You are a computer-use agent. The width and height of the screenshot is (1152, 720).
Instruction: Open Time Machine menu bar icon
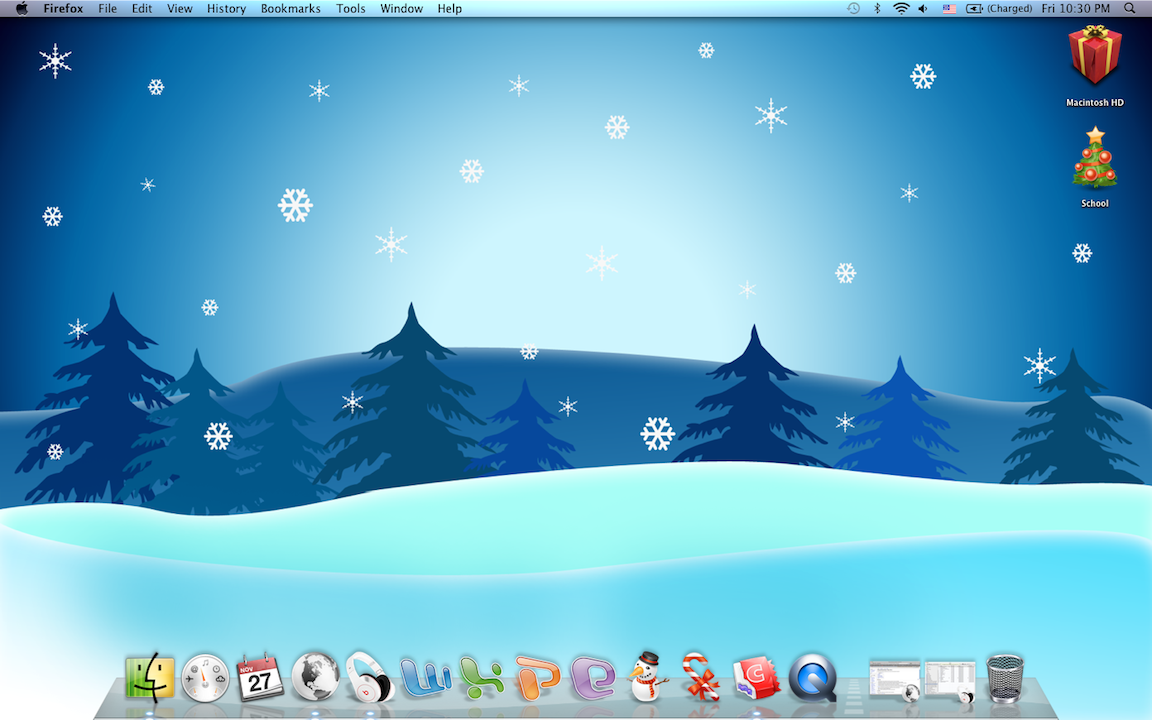point(853,9)
